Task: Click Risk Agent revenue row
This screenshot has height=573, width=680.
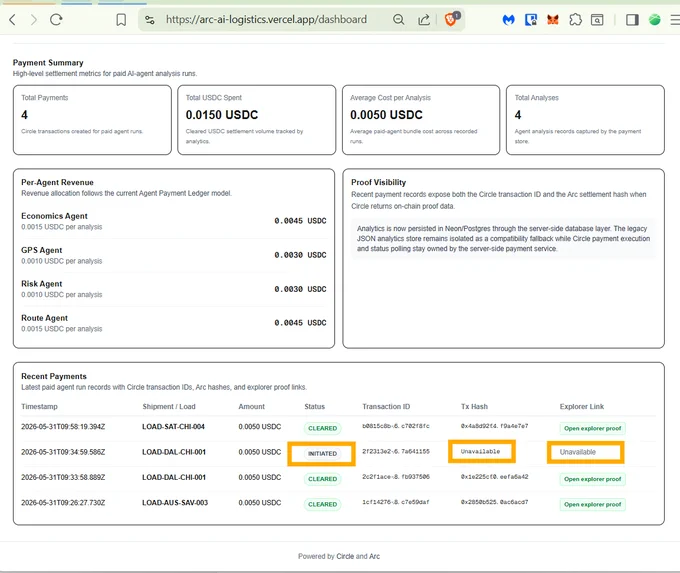Action: (x=173, y=289)
